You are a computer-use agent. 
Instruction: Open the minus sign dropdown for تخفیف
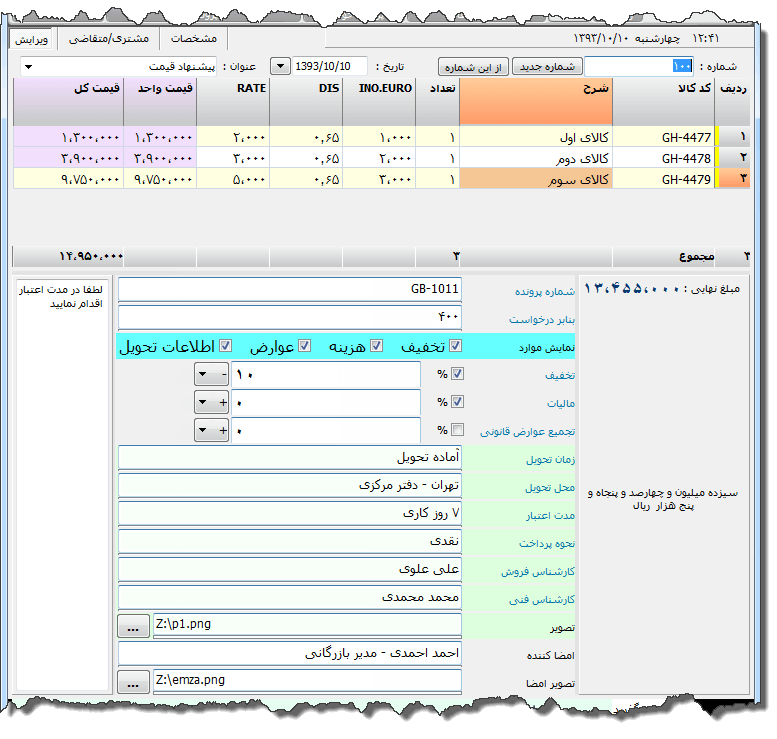[x=212, y=374]
